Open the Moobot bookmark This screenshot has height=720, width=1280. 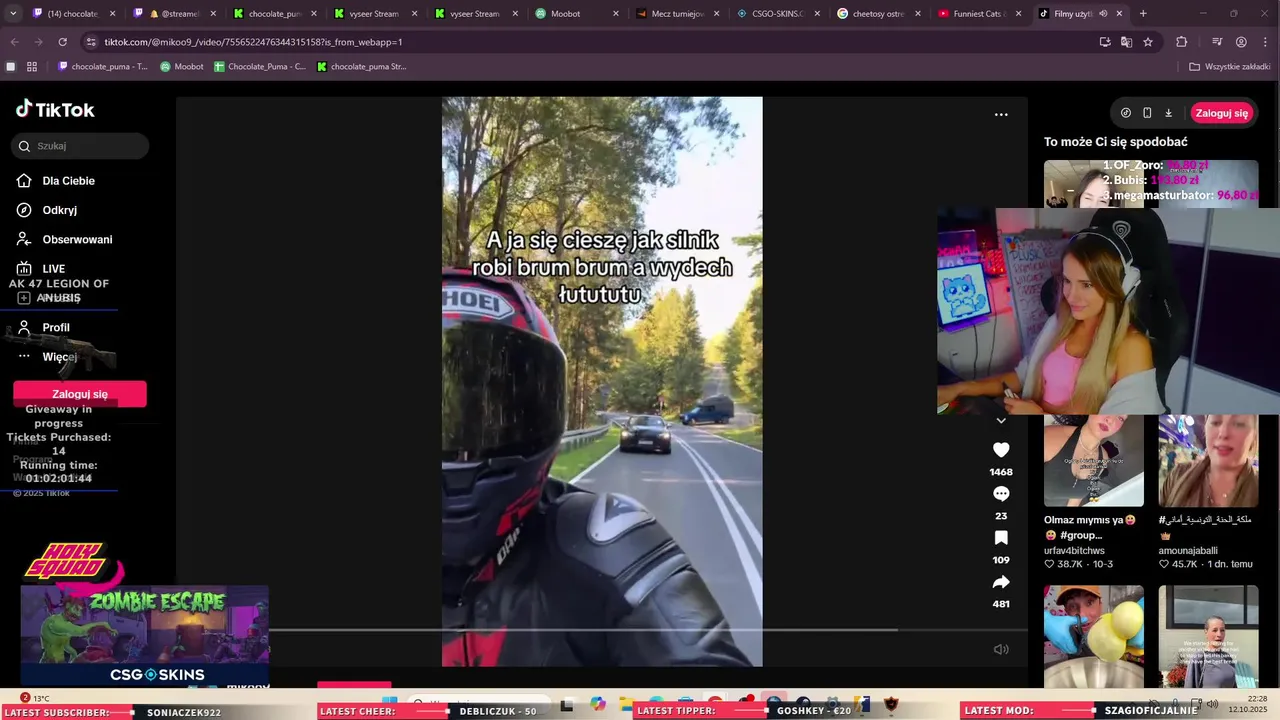[x=182, y=67]
